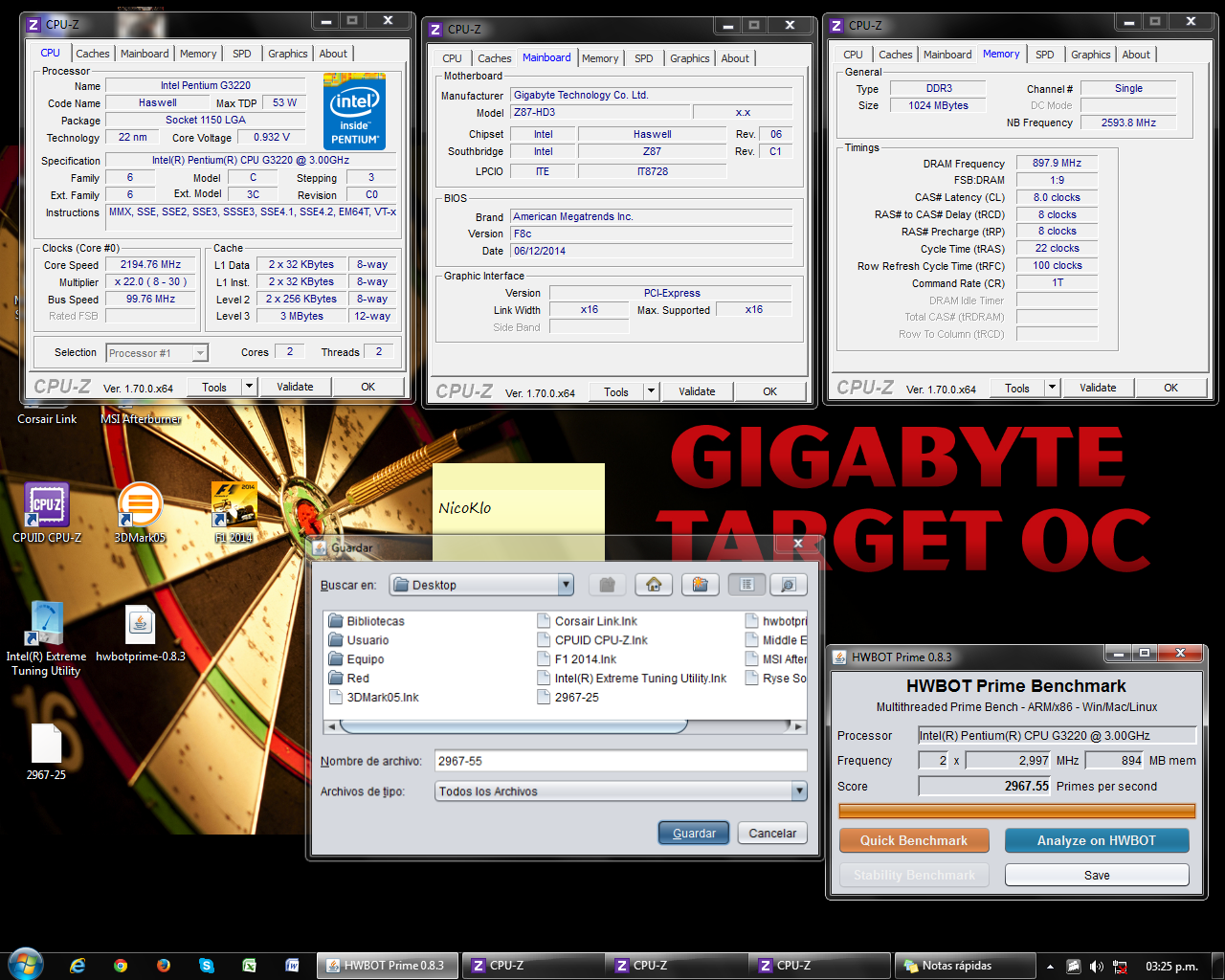Select Corsair Link.lnk in file list
1225x980 pixels.
587,621
